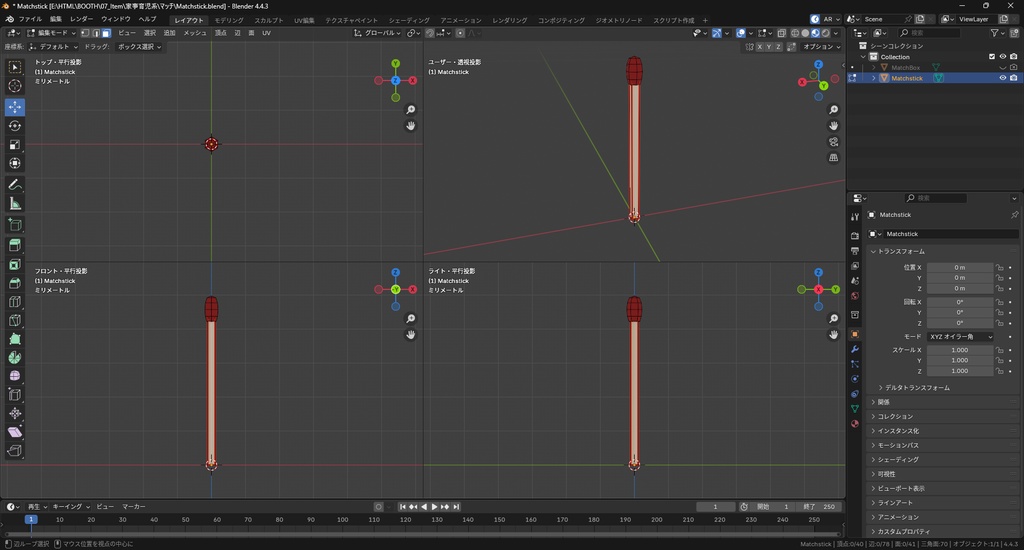Toggle X-ray display

click(782, 33)
